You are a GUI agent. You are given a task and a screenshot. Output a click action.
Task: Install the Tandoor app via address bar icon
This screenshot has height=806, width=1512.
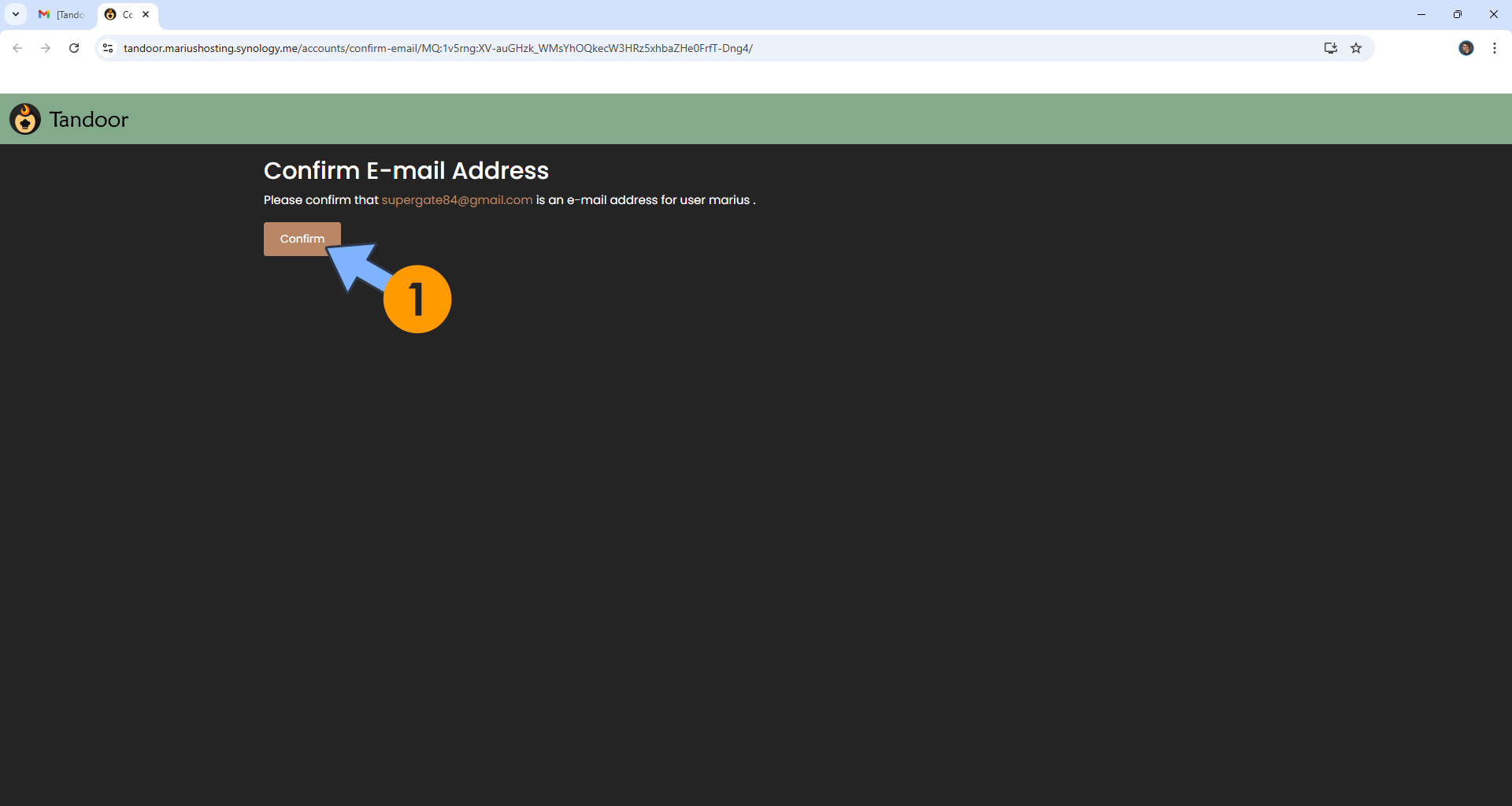pyautogui.click(x=1330, y=48)
